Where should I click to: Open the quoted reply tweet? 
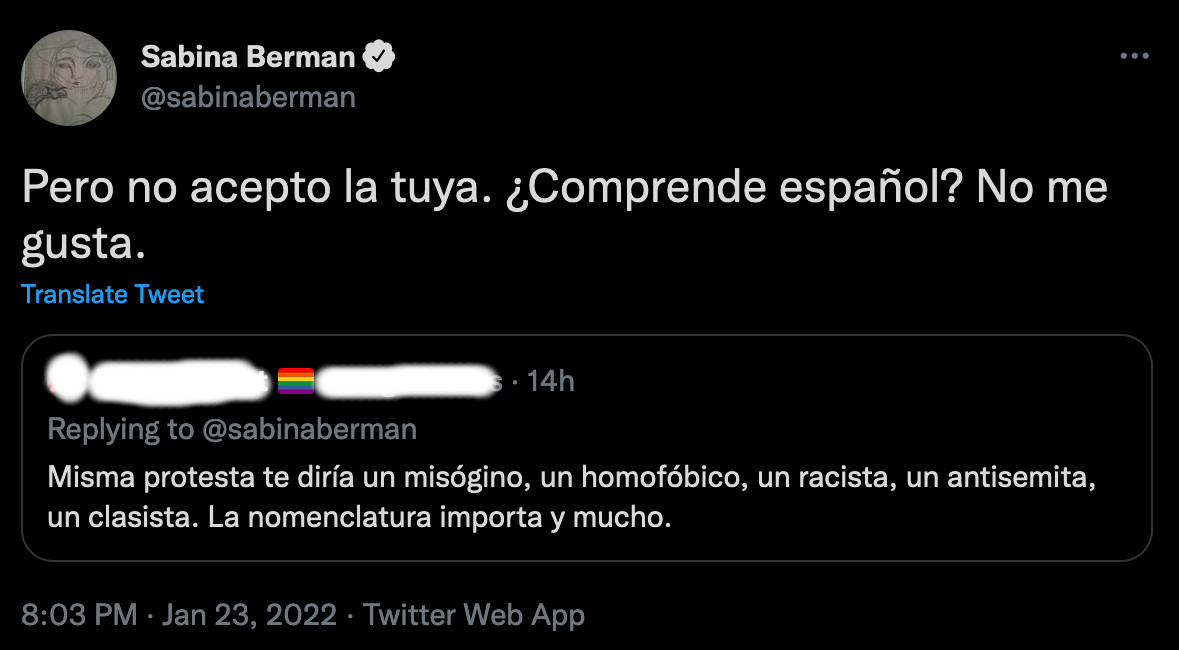(589, 450)
